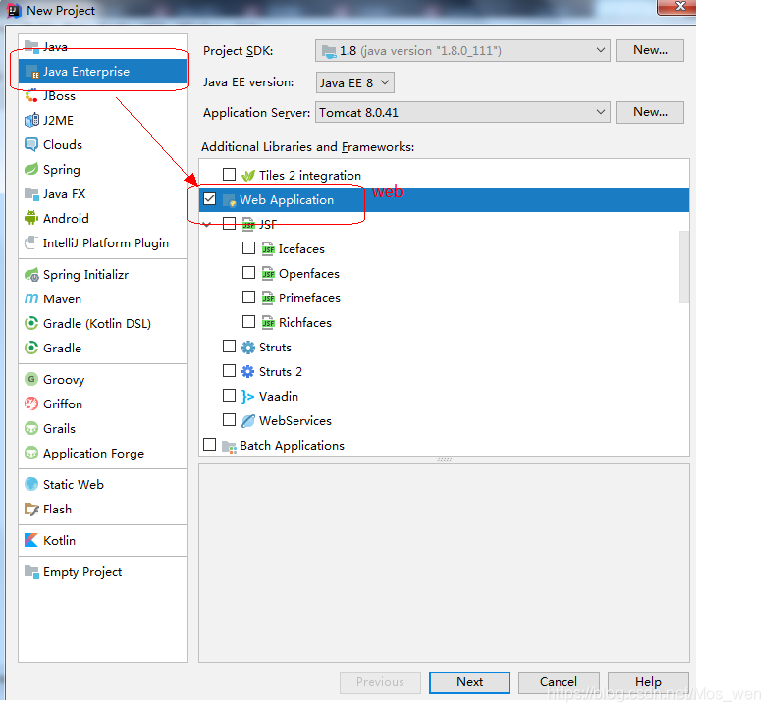This screenshot has height=712, width=770.
Task: Click the Java Enterprise icon
Action: [31, 72]
